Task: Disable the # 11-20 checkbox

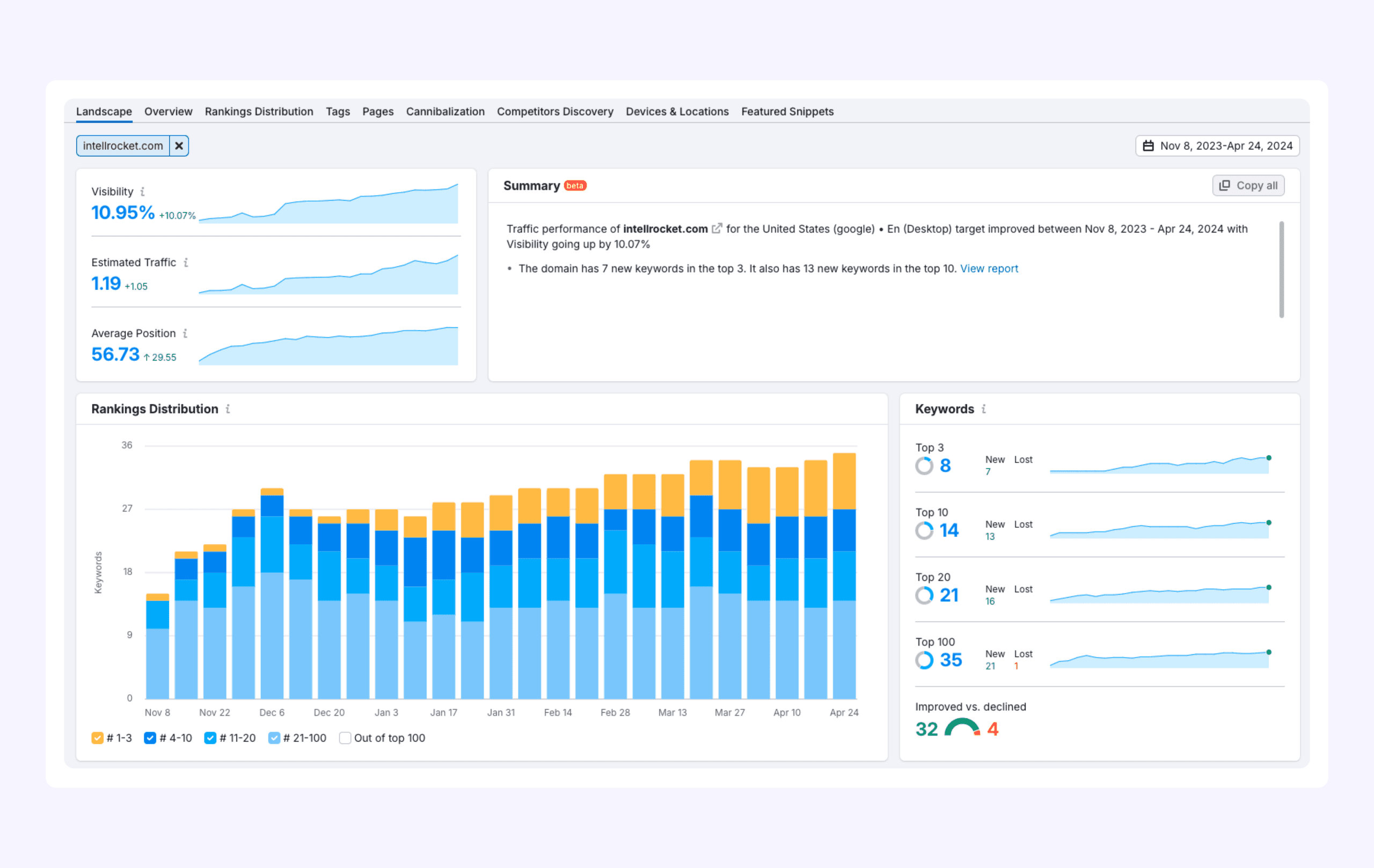Action: pyautogui.click(x=210, y=738)
